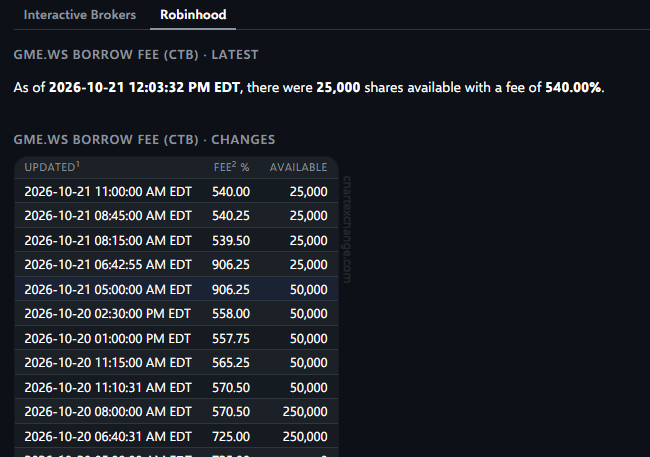Click the row with fee 539.50
This screenshot has width=650, height=457.
coord(177,240)
